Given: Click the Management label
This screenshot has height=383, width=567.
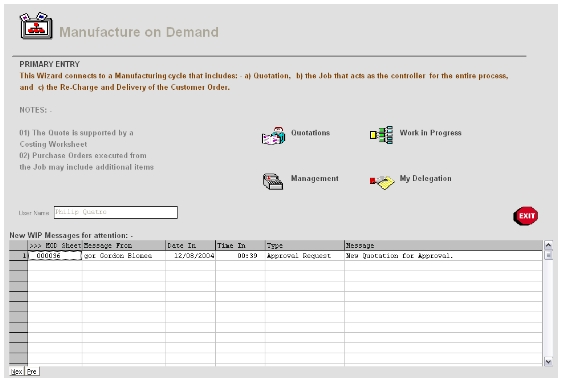Looking at the screenshot, I should pos(315,178).
